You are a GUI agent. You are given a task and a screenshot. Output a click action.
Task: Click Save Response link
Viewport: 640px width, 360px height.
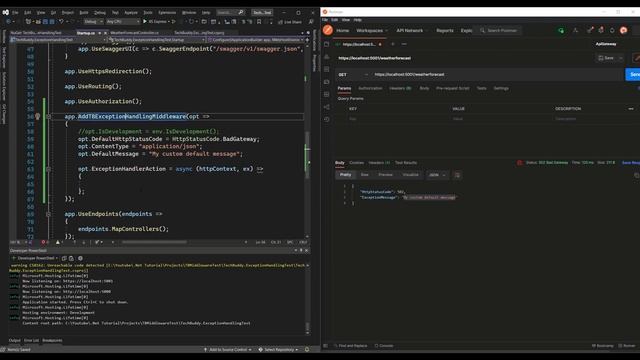click(x=631, y=162)
